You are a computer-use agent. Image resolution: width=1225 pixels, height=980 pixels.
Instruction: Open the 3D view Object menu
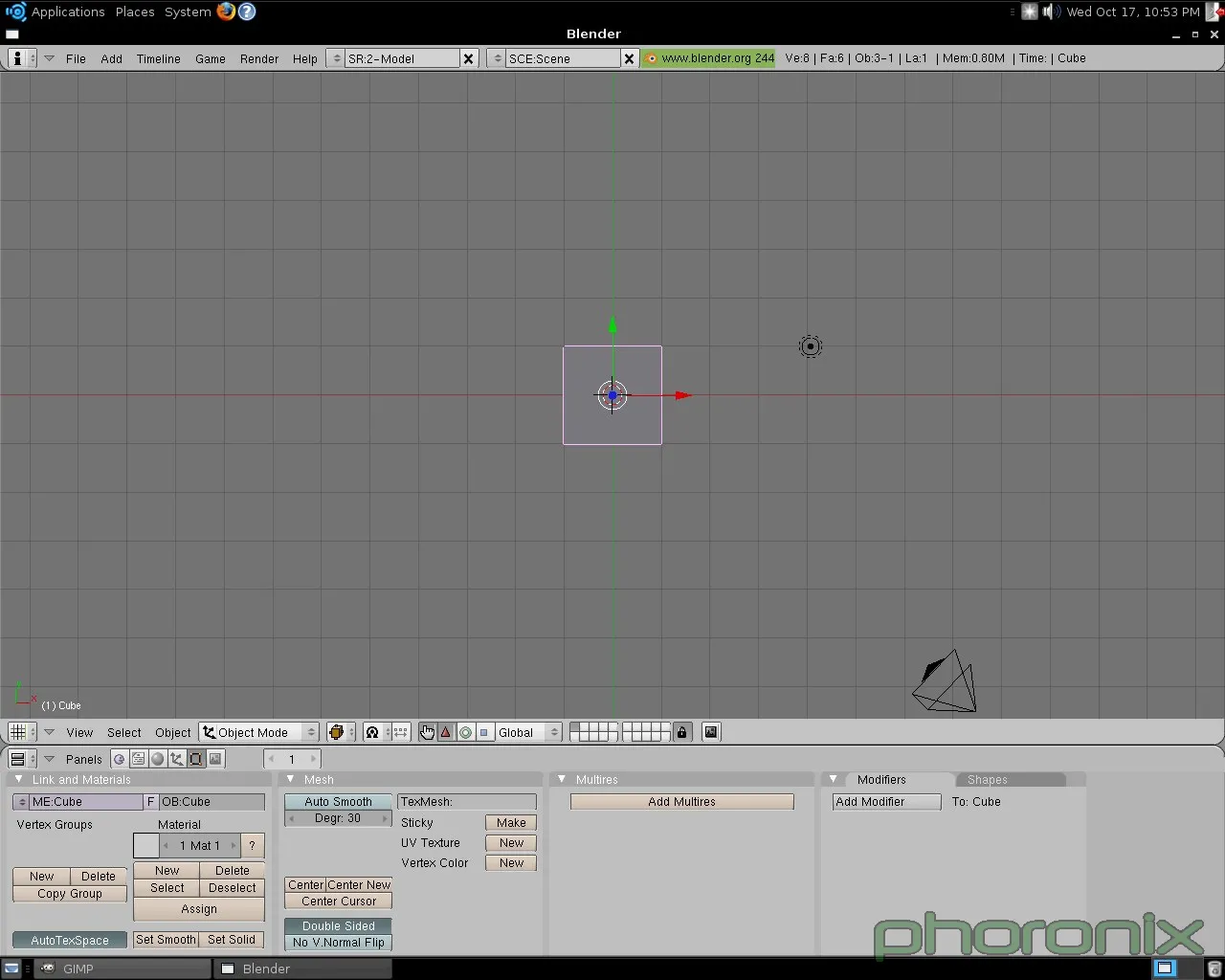[173, 732]
